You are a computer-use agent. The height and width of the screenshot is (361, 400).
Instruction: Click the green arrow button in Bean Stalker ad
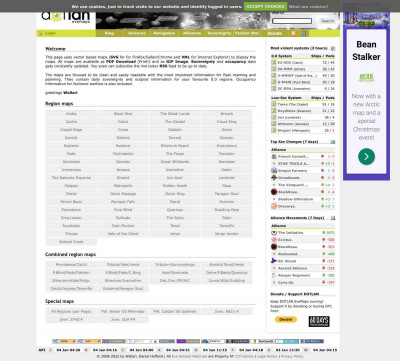pyautogui.click(x=366, y=156)
